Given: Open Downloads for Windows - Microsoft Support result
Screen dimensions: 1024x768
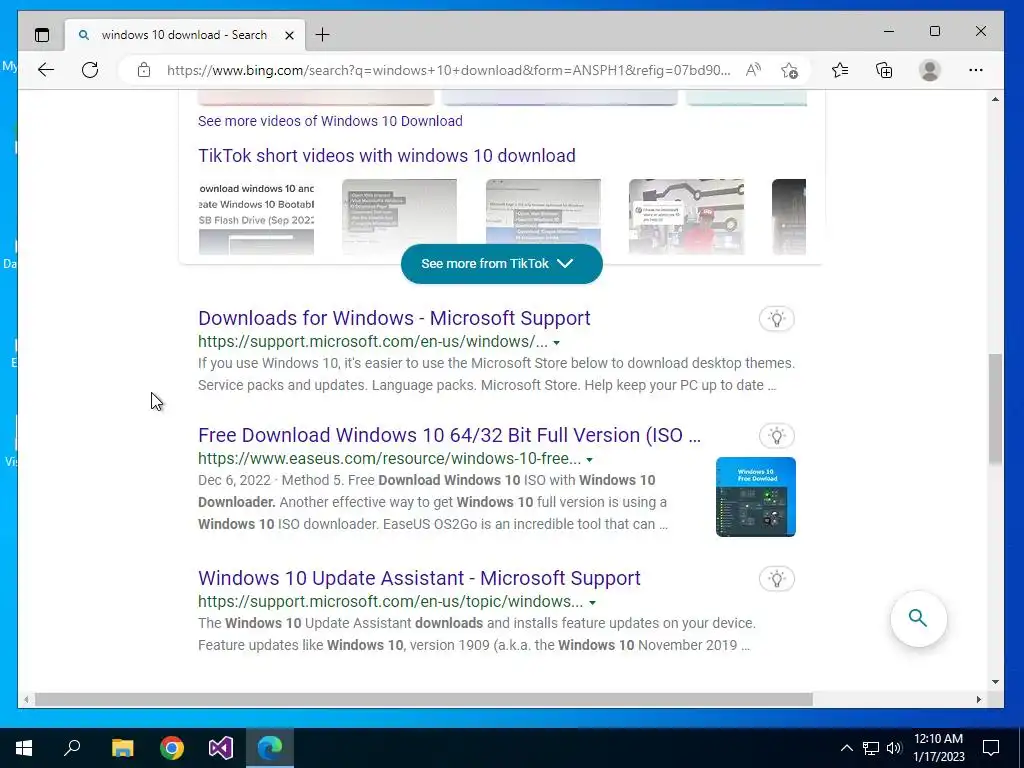Looking at the screenshot, I should (x=394, y=318).
